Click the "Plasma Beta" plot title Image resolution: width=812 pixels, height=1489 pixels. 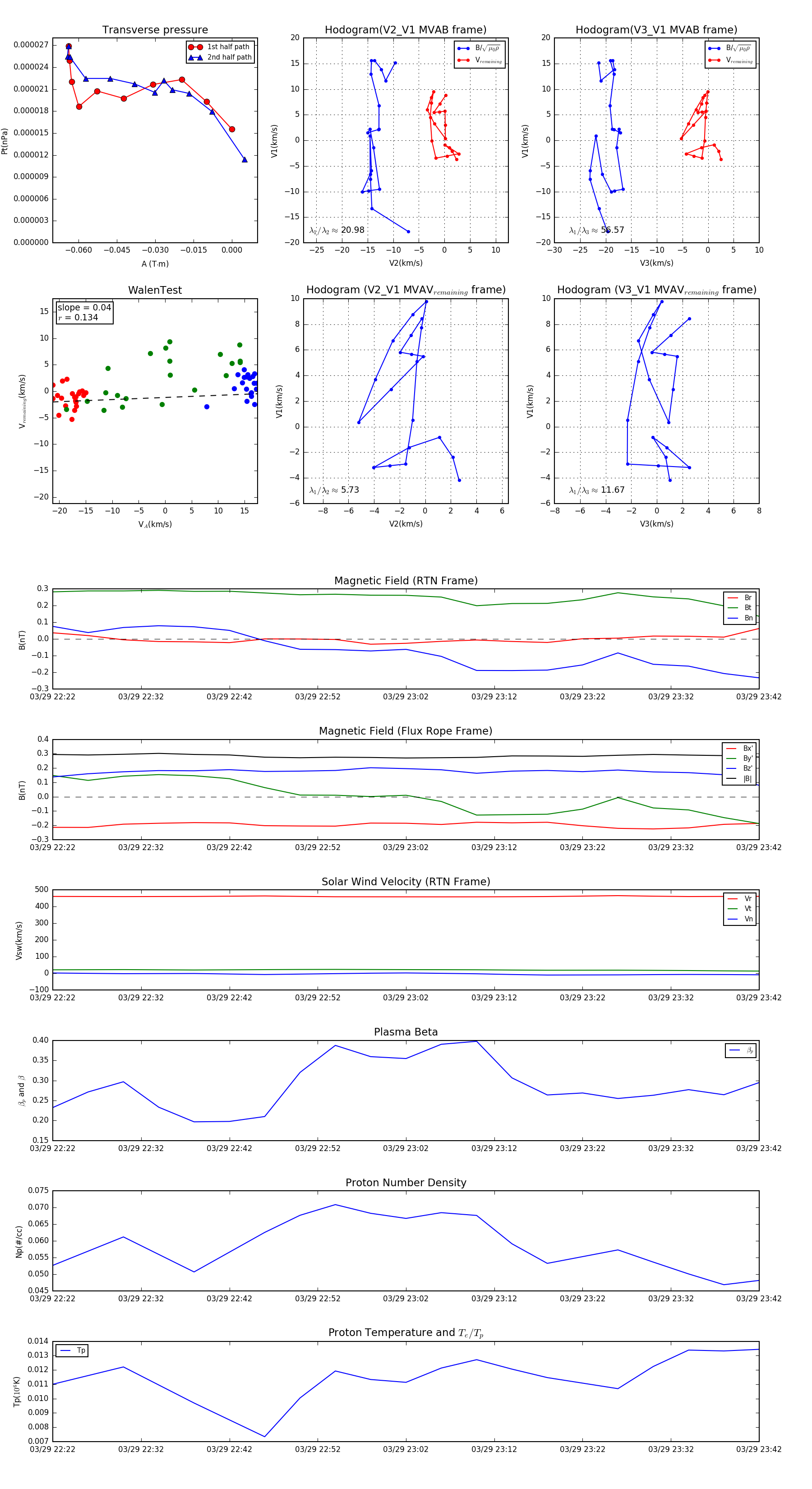coord(406,1032)
